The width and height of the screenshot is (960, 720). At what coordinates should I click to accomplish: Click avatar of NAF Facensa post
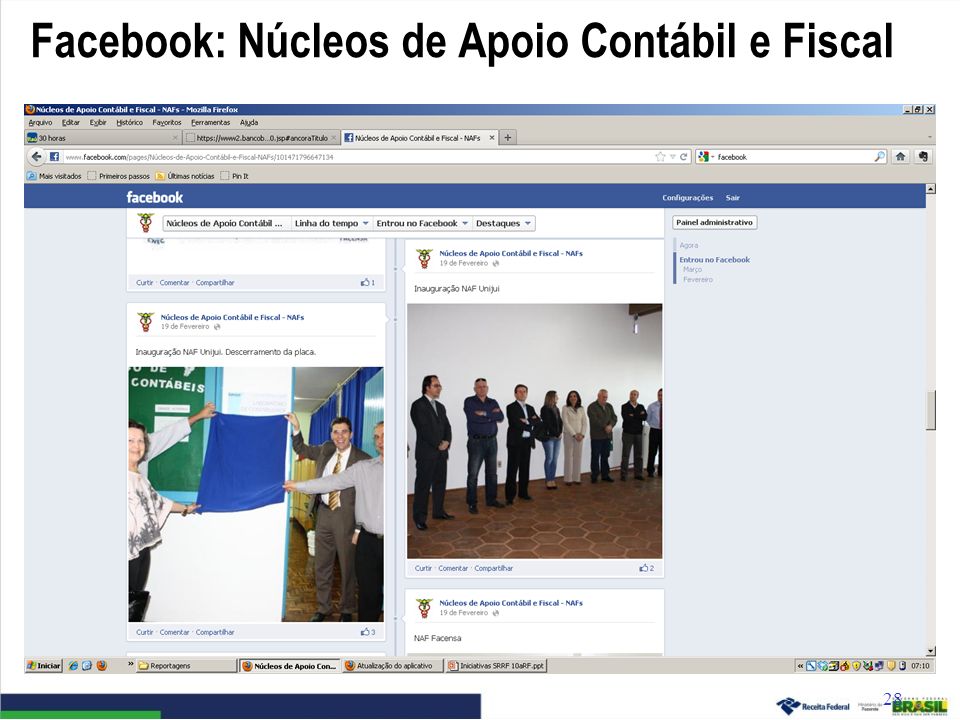pyautogui.click(x=424, y=608)
